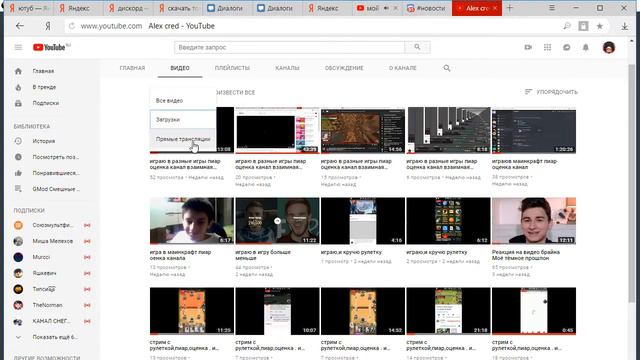Switch to the О КАНАЛЕ channel tab
The height and width of the screenshot is (360, 640).
402,68
